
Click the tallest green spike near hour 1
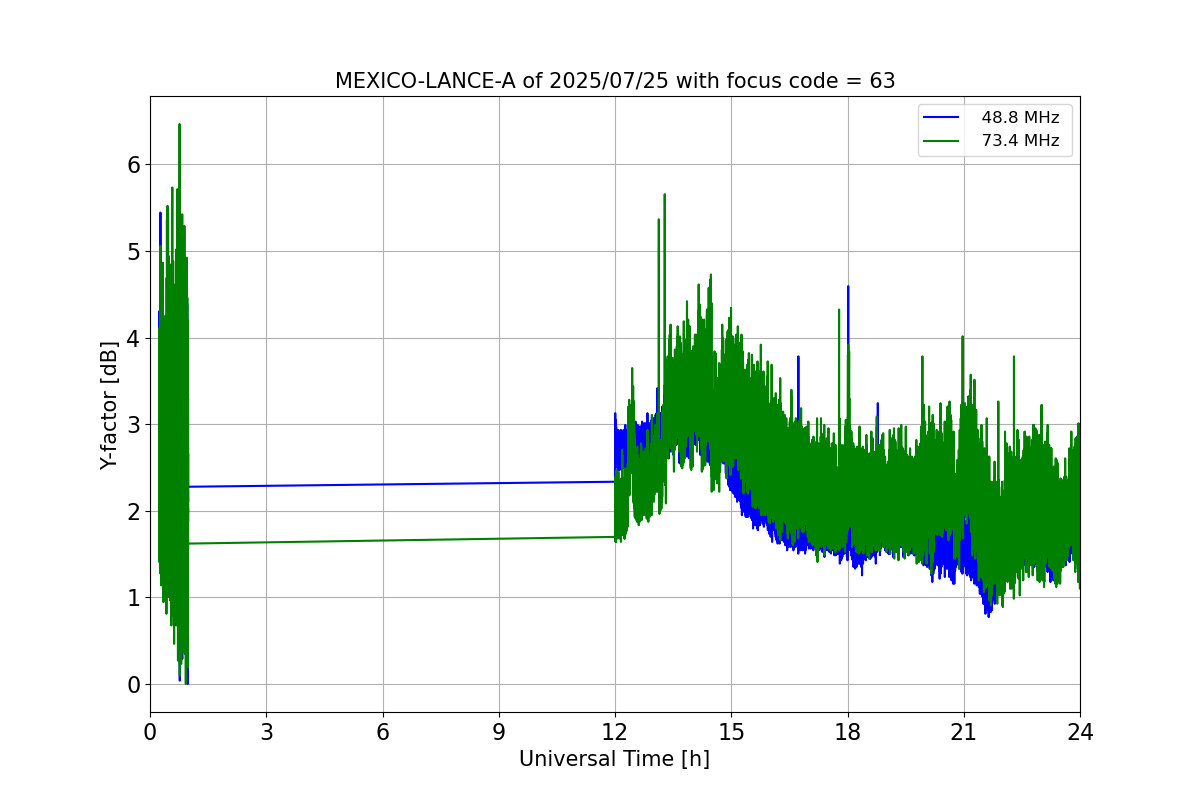179,126
